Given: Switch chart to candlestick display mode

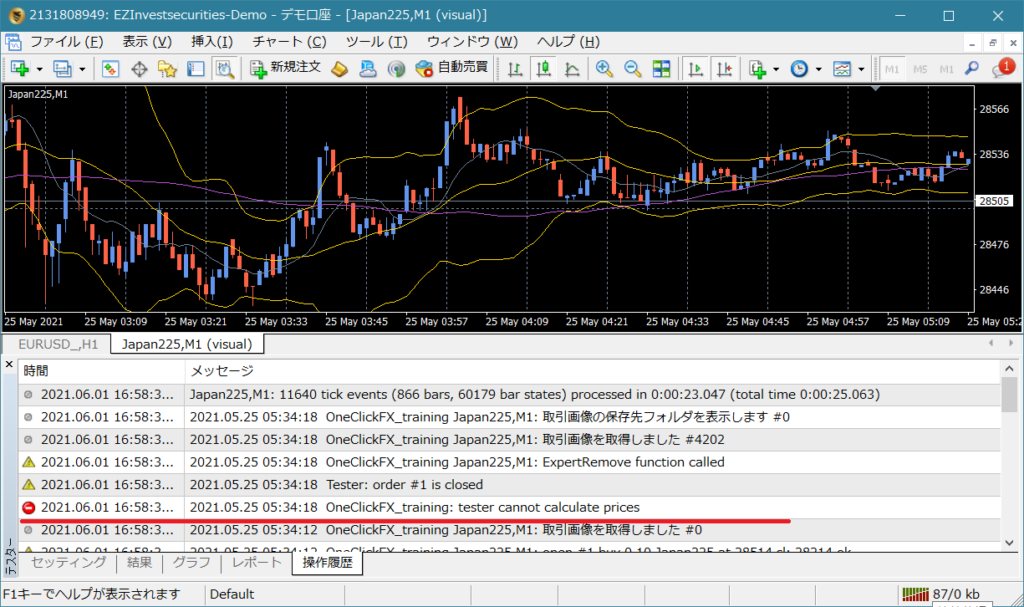Looking at the screenshot, I should (x=544, y=69).
